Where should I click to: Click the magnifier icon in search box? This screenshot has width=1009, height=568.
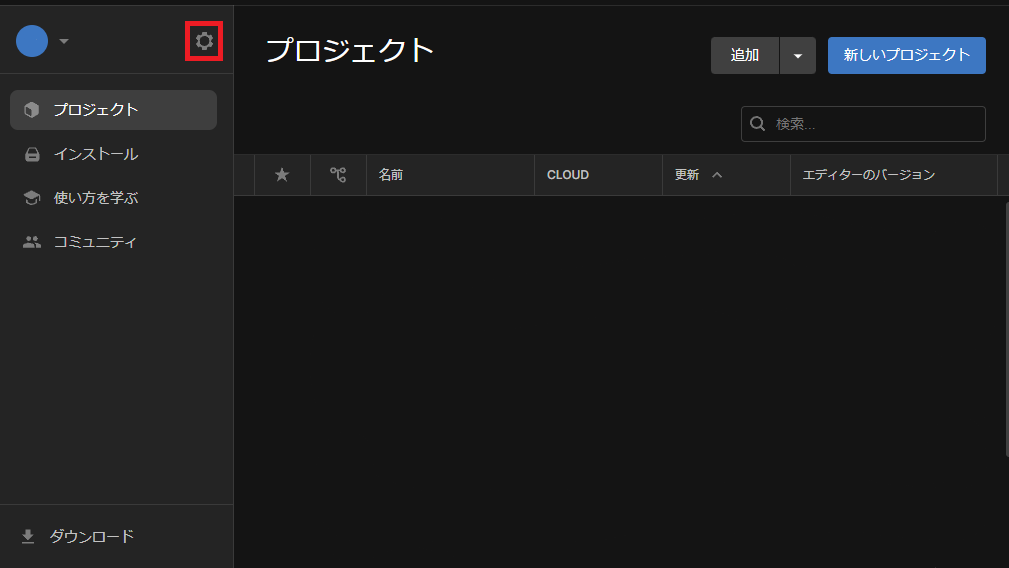[758, 124]
